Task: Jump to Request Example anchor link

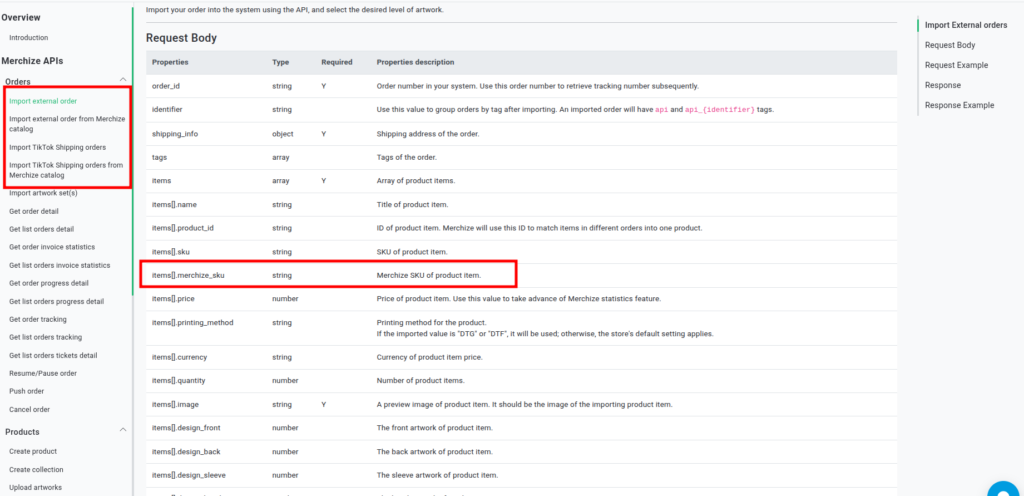Action: pyautogui.click(x=956, y=65)
